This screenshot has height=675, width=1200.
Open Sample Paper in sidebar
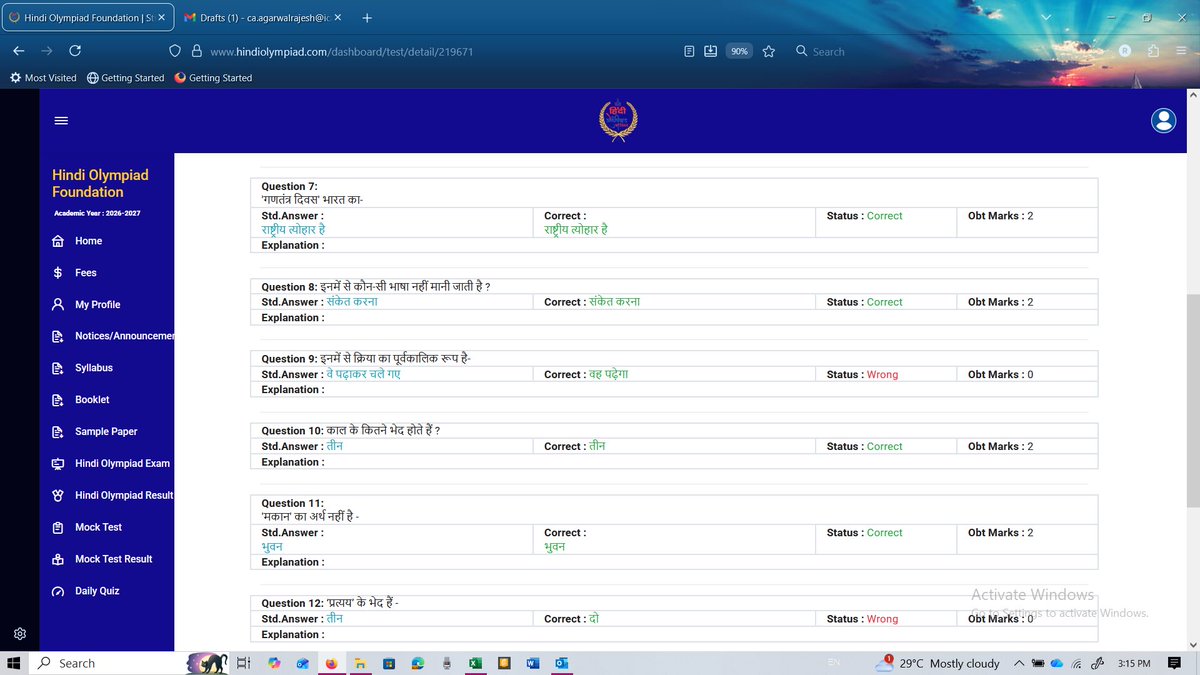coord(105,432)
